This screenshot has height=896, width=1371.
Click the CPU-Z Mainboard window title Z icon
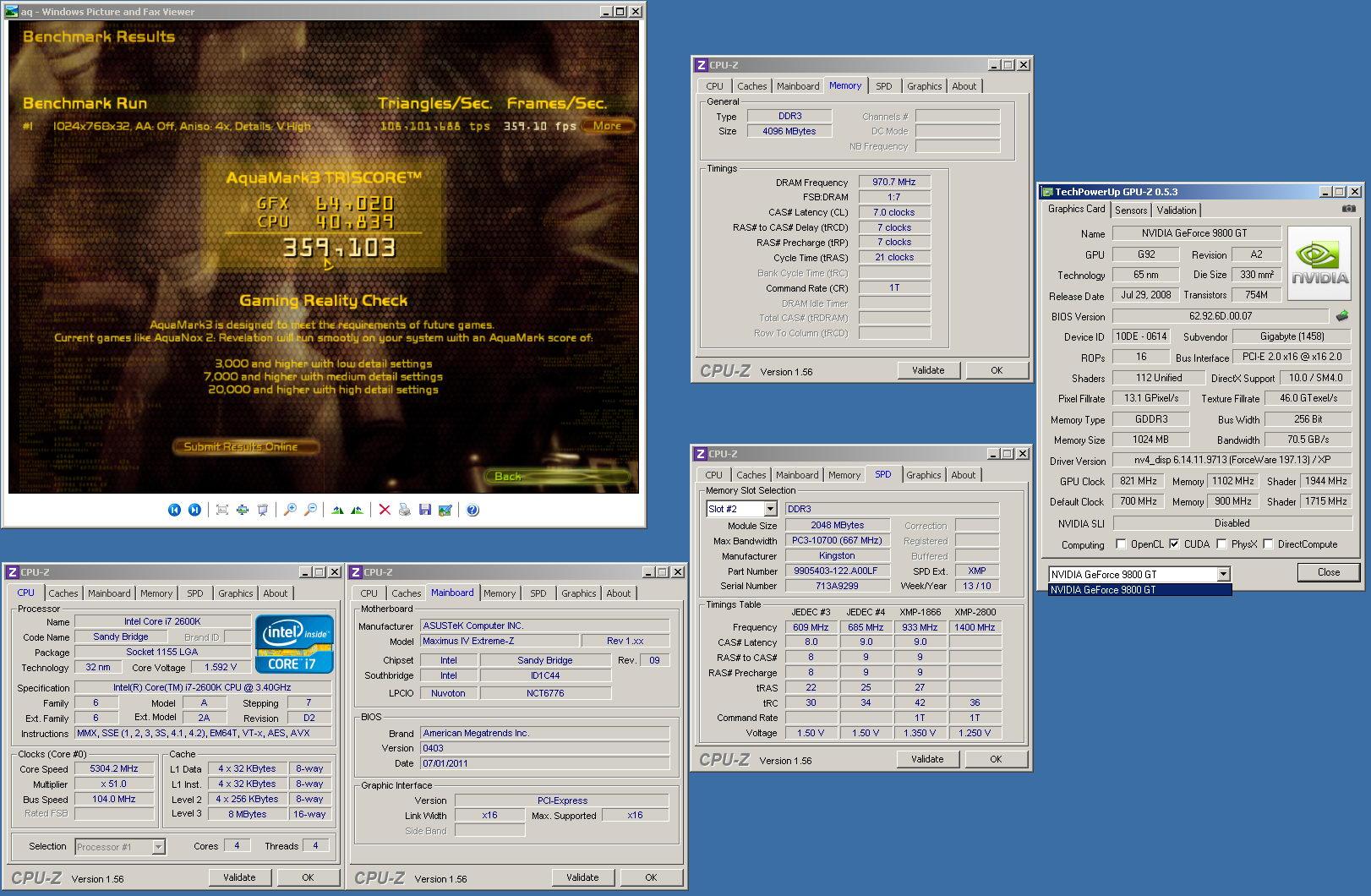(x=356, y=572)
